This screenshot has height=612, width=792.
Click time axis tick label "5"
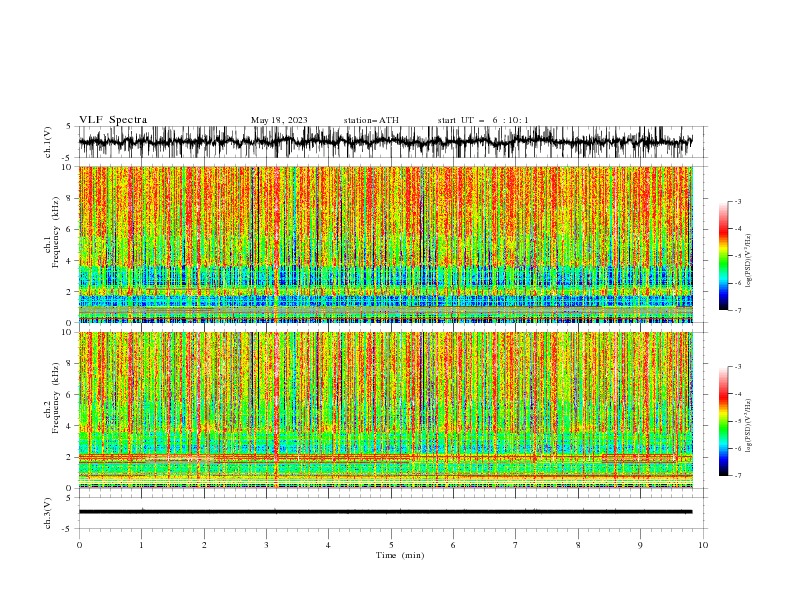(x=391, y=545)
